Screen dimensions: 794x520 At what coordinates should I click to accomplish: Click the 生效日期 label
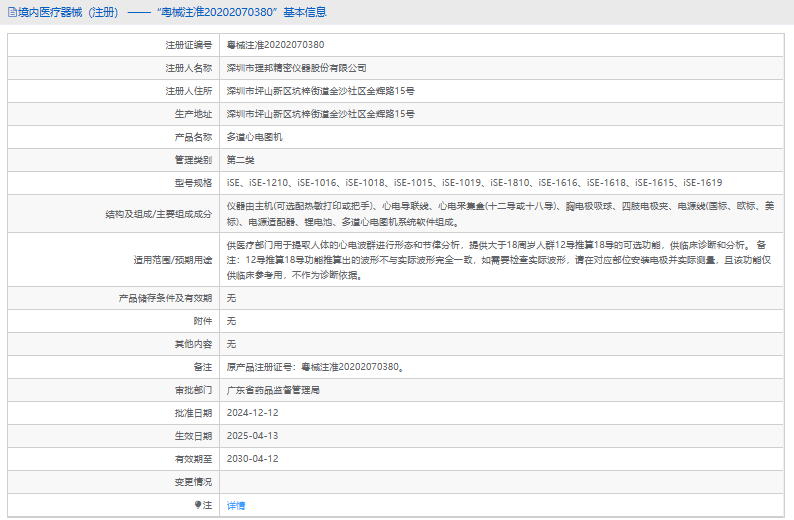193,436
